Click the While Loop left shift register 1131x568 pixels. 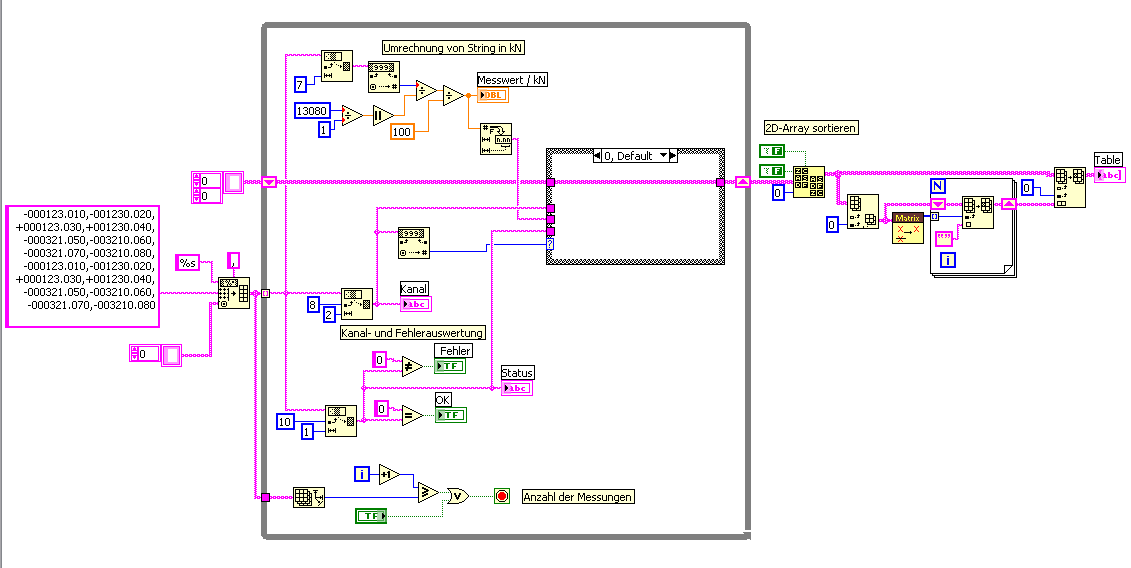pos(269,182)
